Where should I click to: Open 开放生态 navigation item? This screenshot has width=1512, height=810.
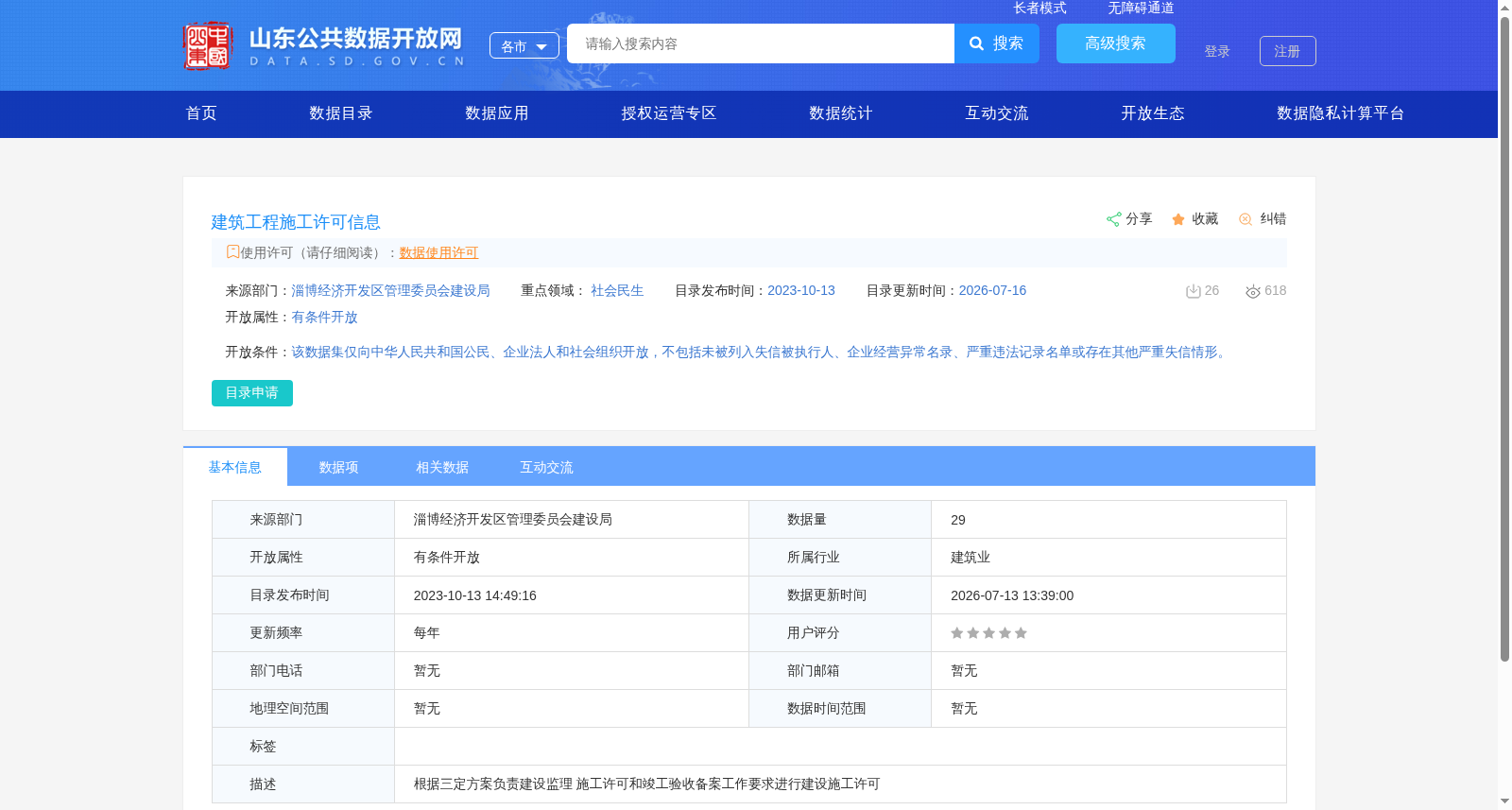[1153, 113]
